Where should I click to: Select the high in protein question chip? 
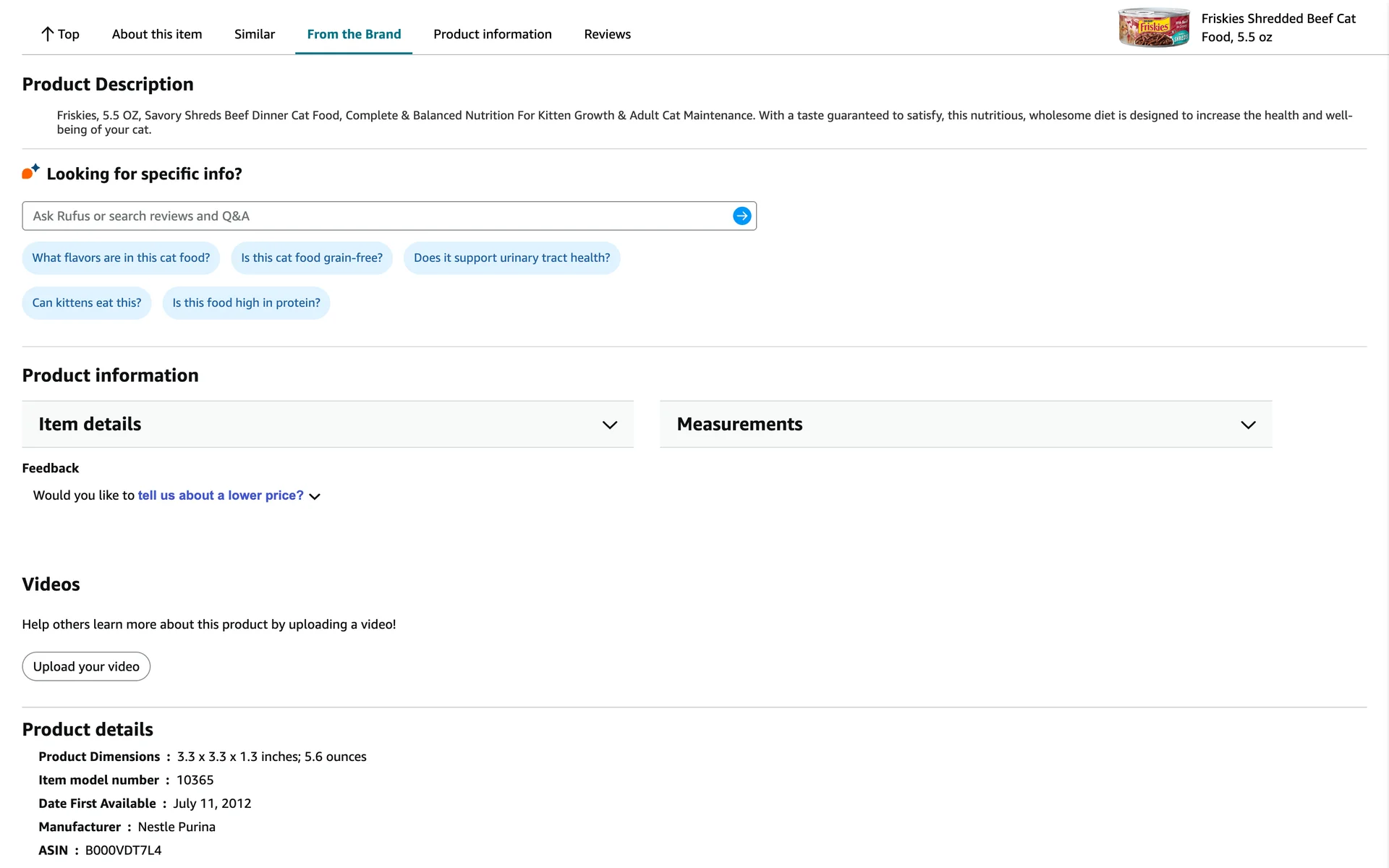(246, 303)
